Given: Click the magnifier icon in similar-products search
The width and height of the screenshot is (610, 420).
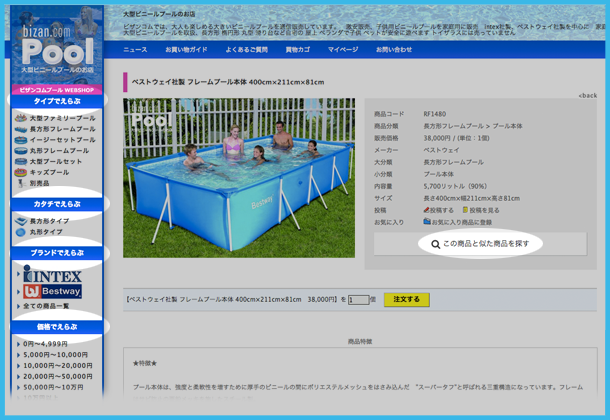Looking at the screenshot, I should point(435,244).
